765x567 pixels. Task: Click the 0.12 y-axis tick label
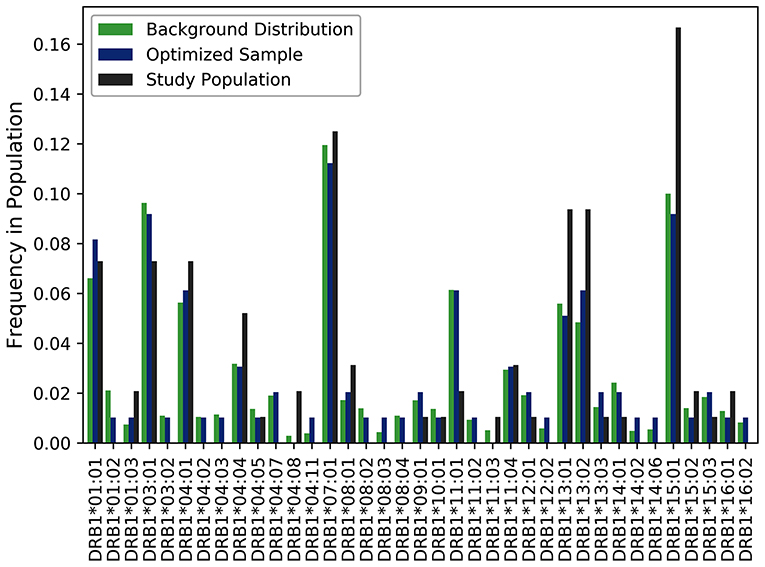tap(52, 144)
